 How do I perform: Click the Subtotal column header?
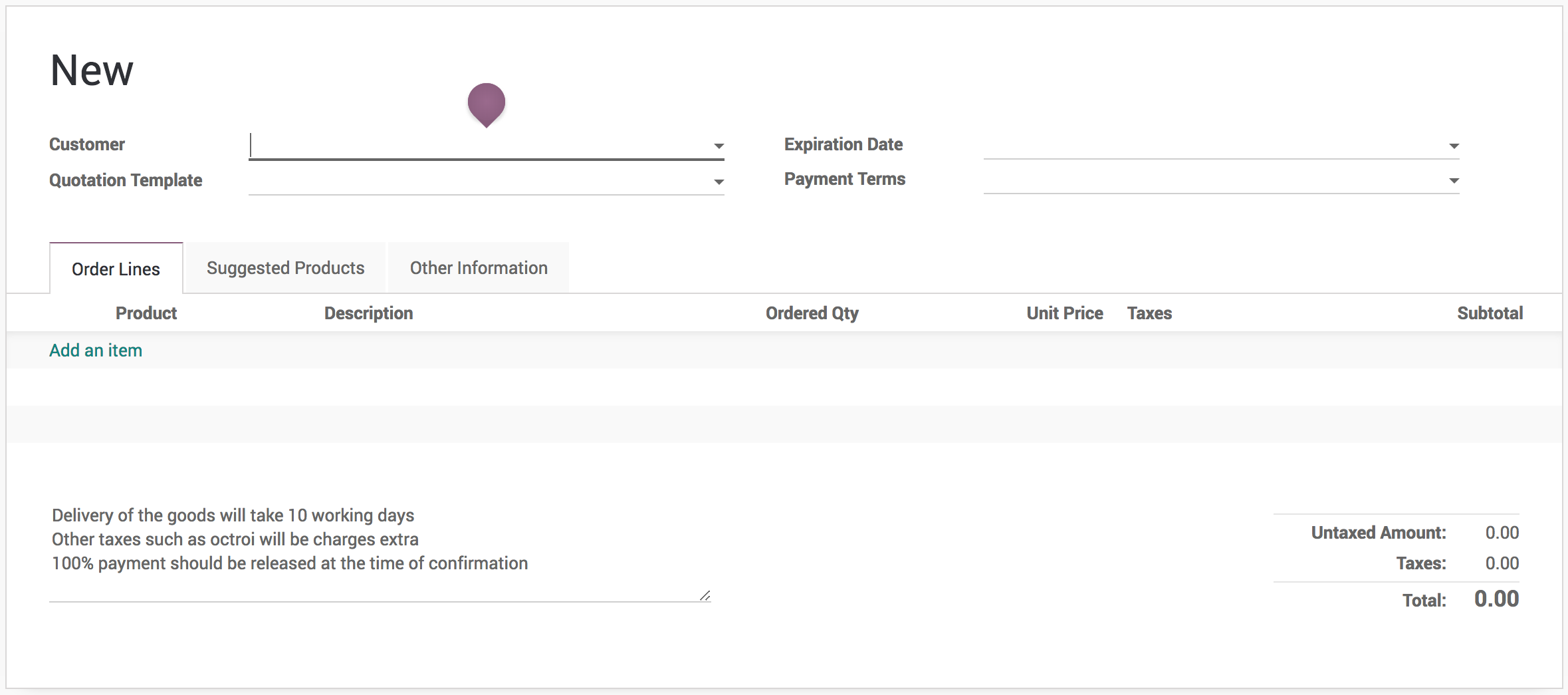pos(1490,313)
